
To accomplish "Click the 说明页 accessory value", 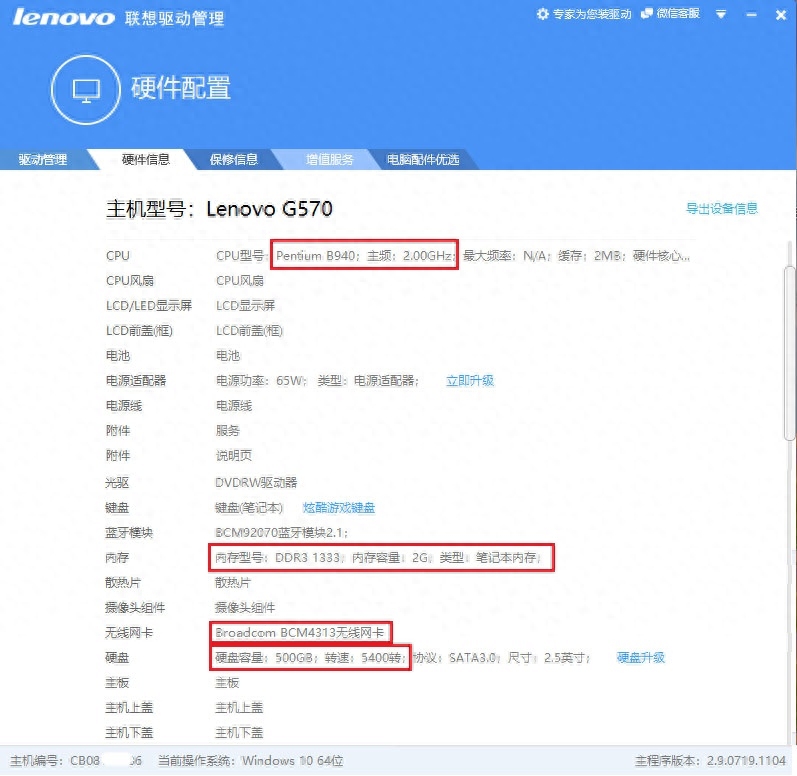I will [x=233, y=456].
